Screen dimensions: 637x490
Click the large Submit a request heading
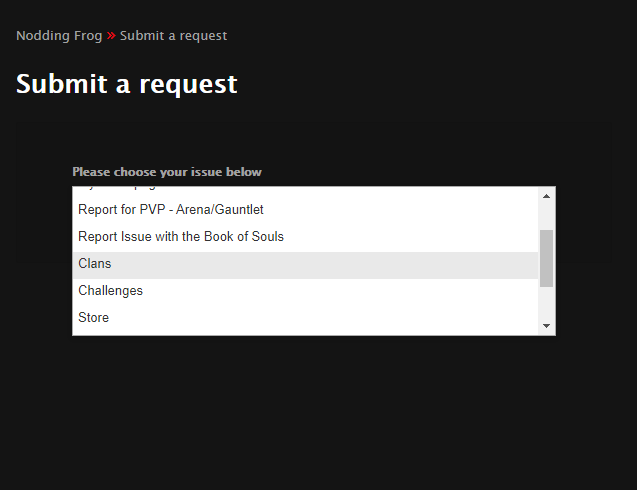(x=127, y=85)
